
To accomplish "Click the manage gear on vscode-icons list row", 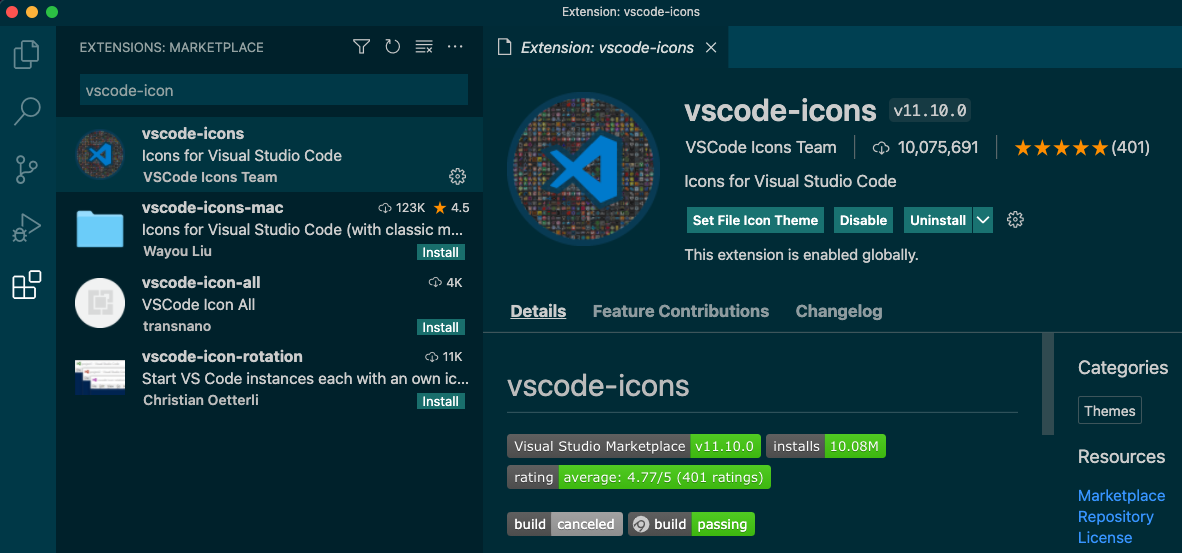I will click(457, 176).
